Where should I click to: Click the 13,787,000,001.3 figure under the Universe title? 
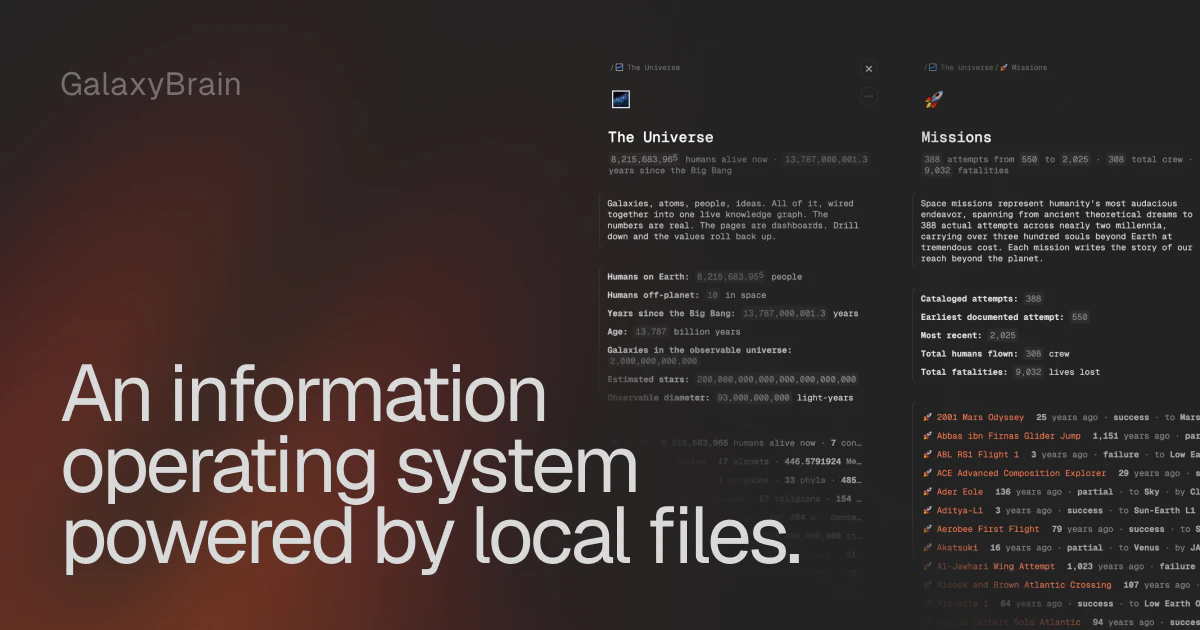tap(827, 159)
